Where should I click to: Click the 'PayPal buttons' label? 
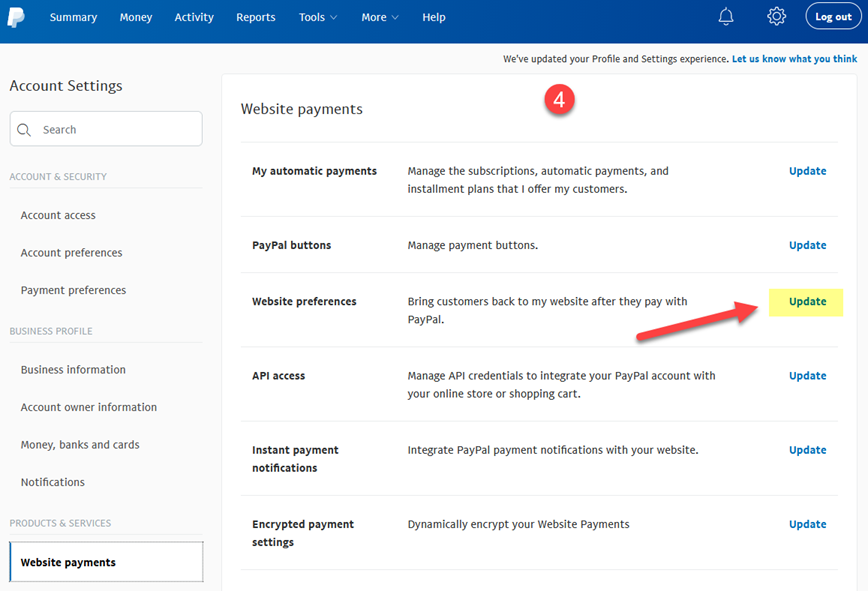click(x=291, y=245)
